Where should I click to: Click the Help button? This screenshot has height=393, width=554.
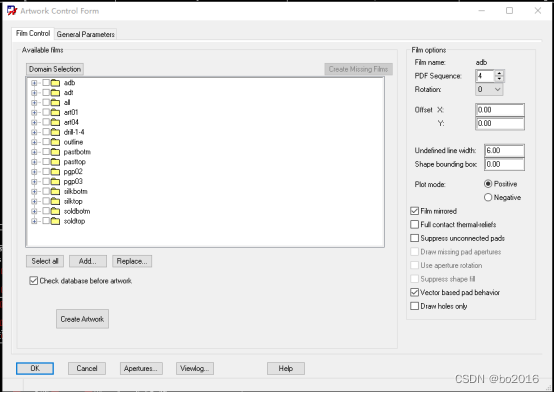coord(286,369)
